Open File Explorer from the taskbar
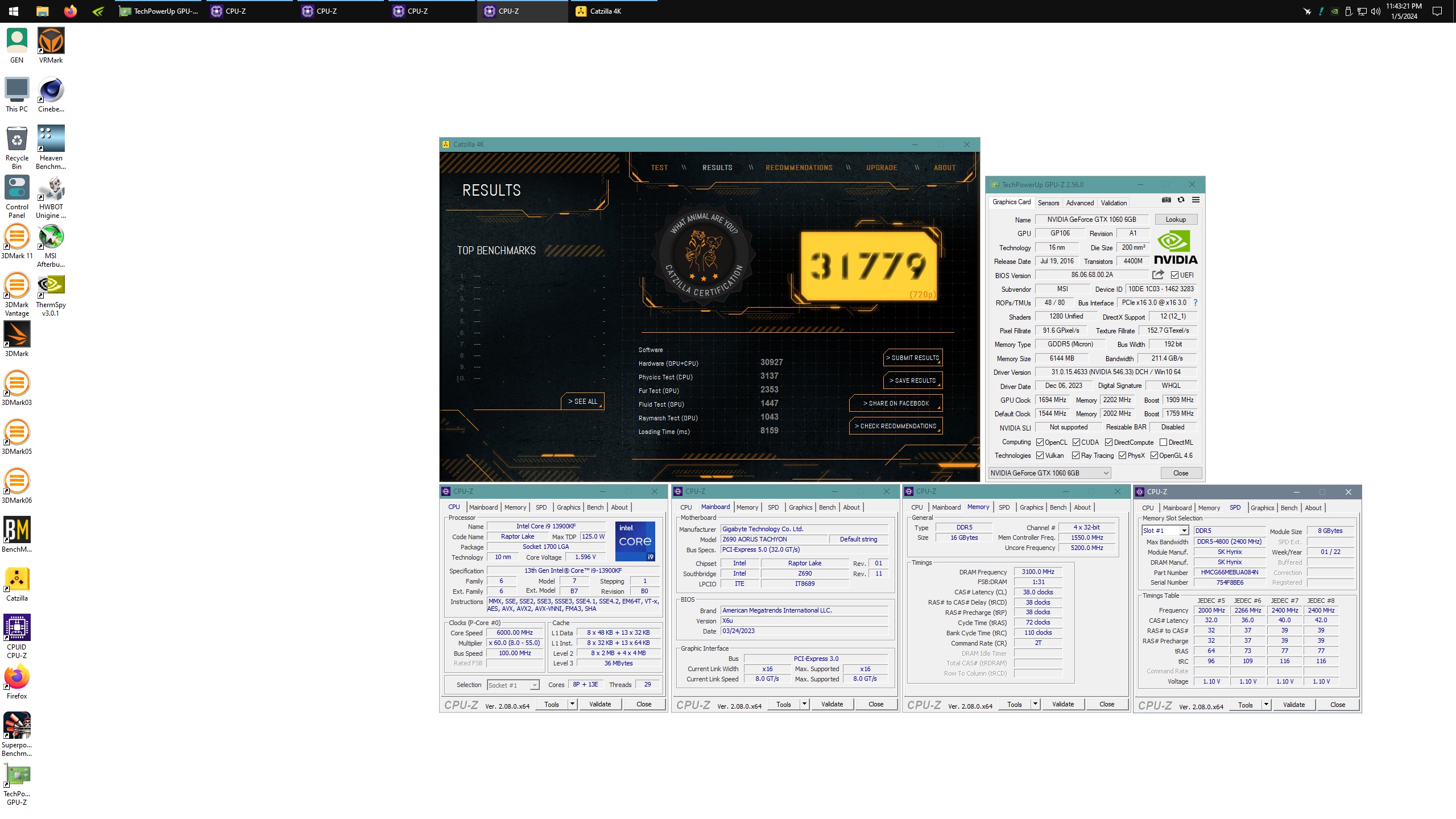The image size is (1456, 819). pos(42,11)
